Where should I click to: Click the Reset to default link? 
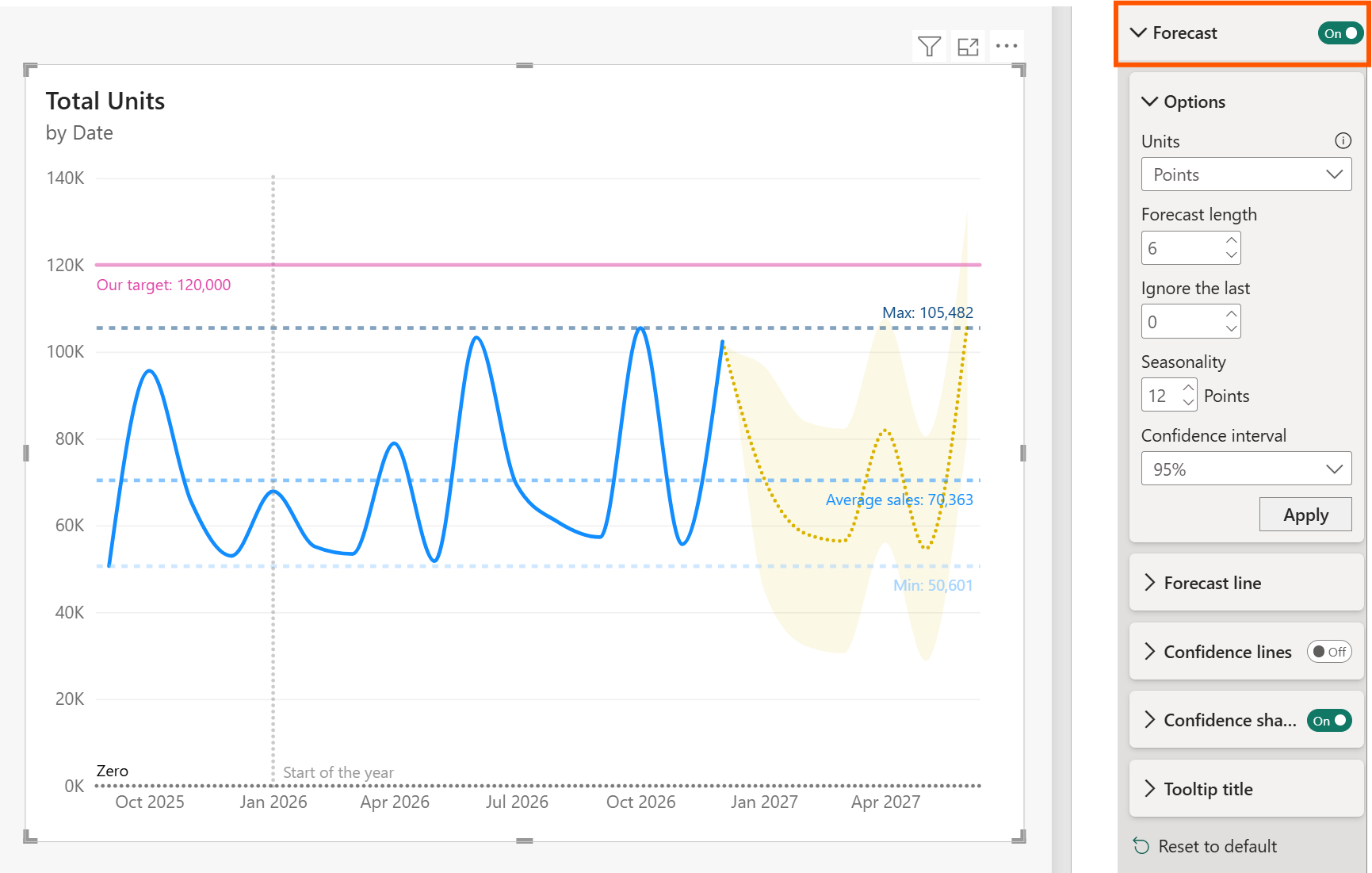1217,845
